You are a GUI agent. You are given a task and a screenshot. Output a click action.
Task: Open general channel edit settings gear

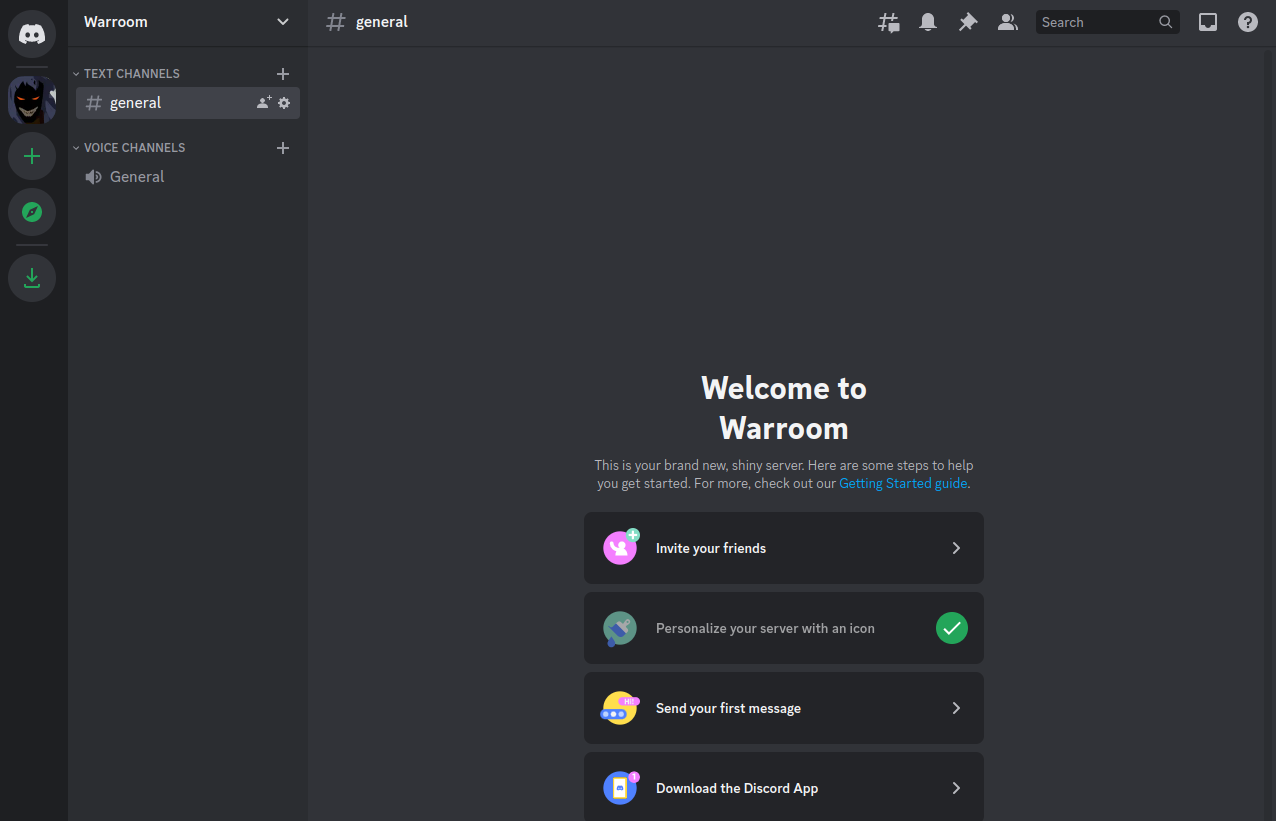point(284,103)
